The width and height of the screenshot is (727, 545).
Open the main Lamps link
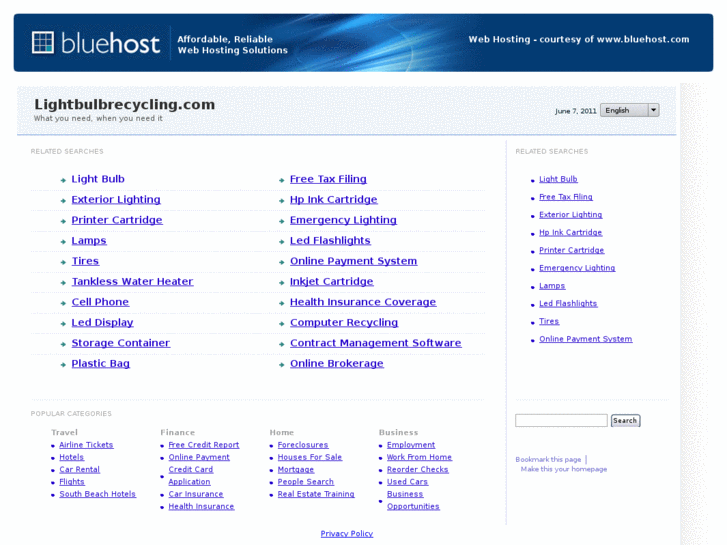click(89, 241)
